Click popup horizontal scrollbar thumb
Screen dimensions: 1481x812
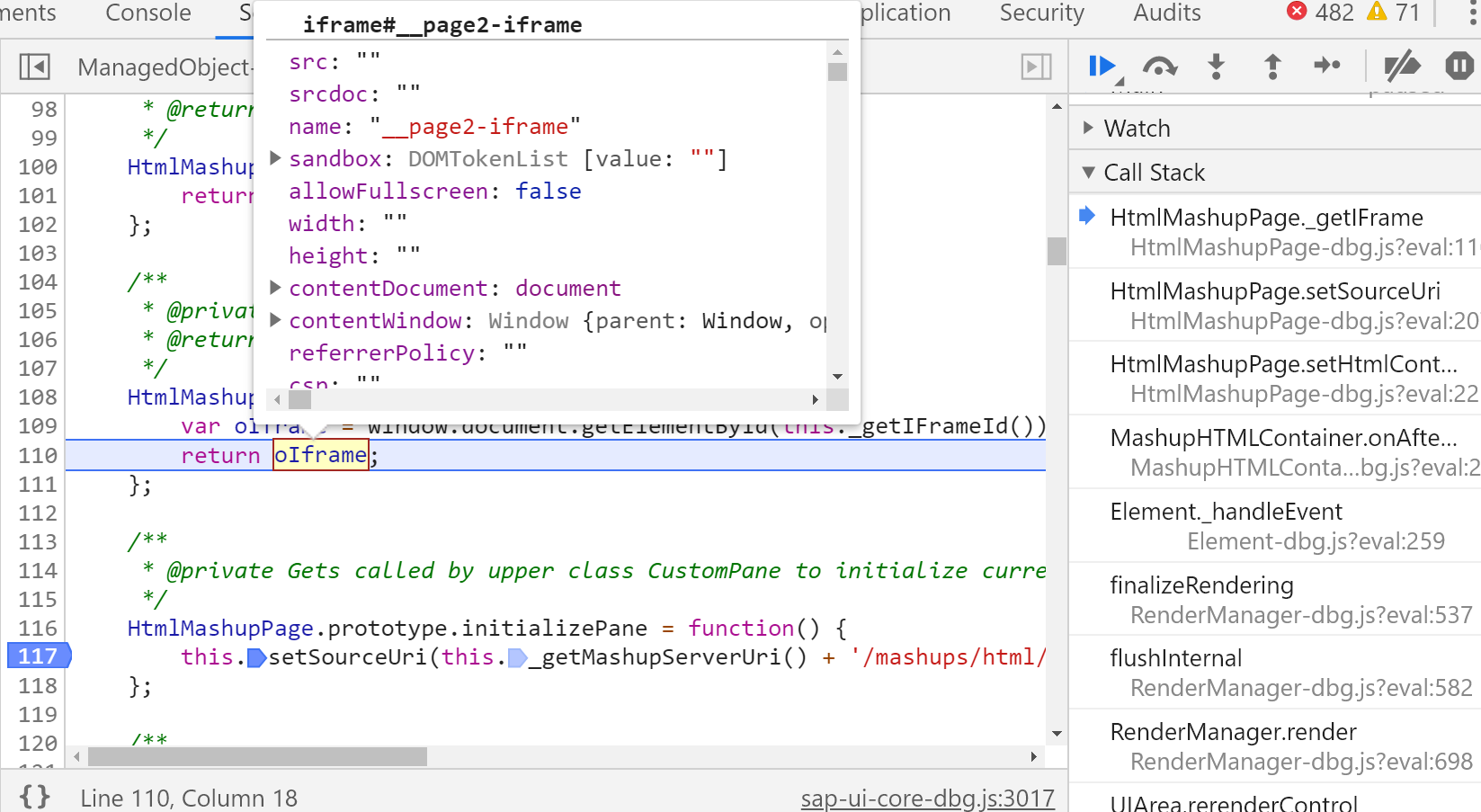coord(299,399)
